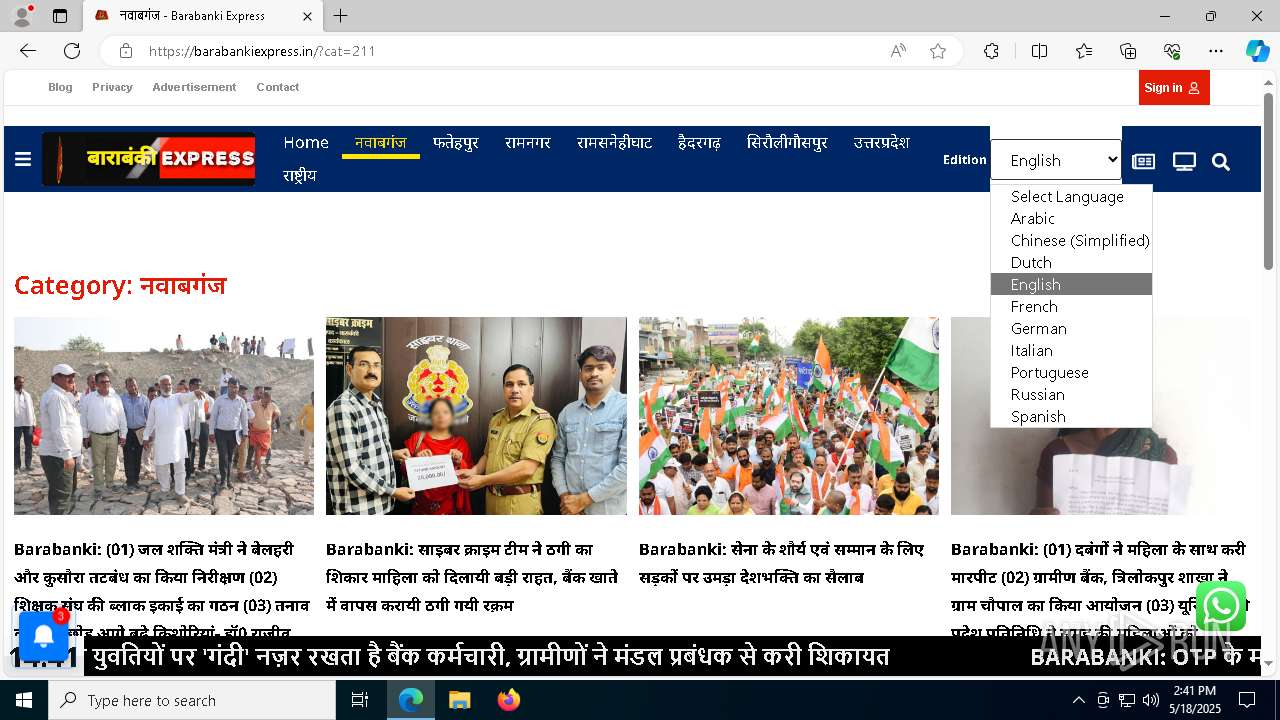
Task: Choose German from the language list
Action: pos(1071,328)
